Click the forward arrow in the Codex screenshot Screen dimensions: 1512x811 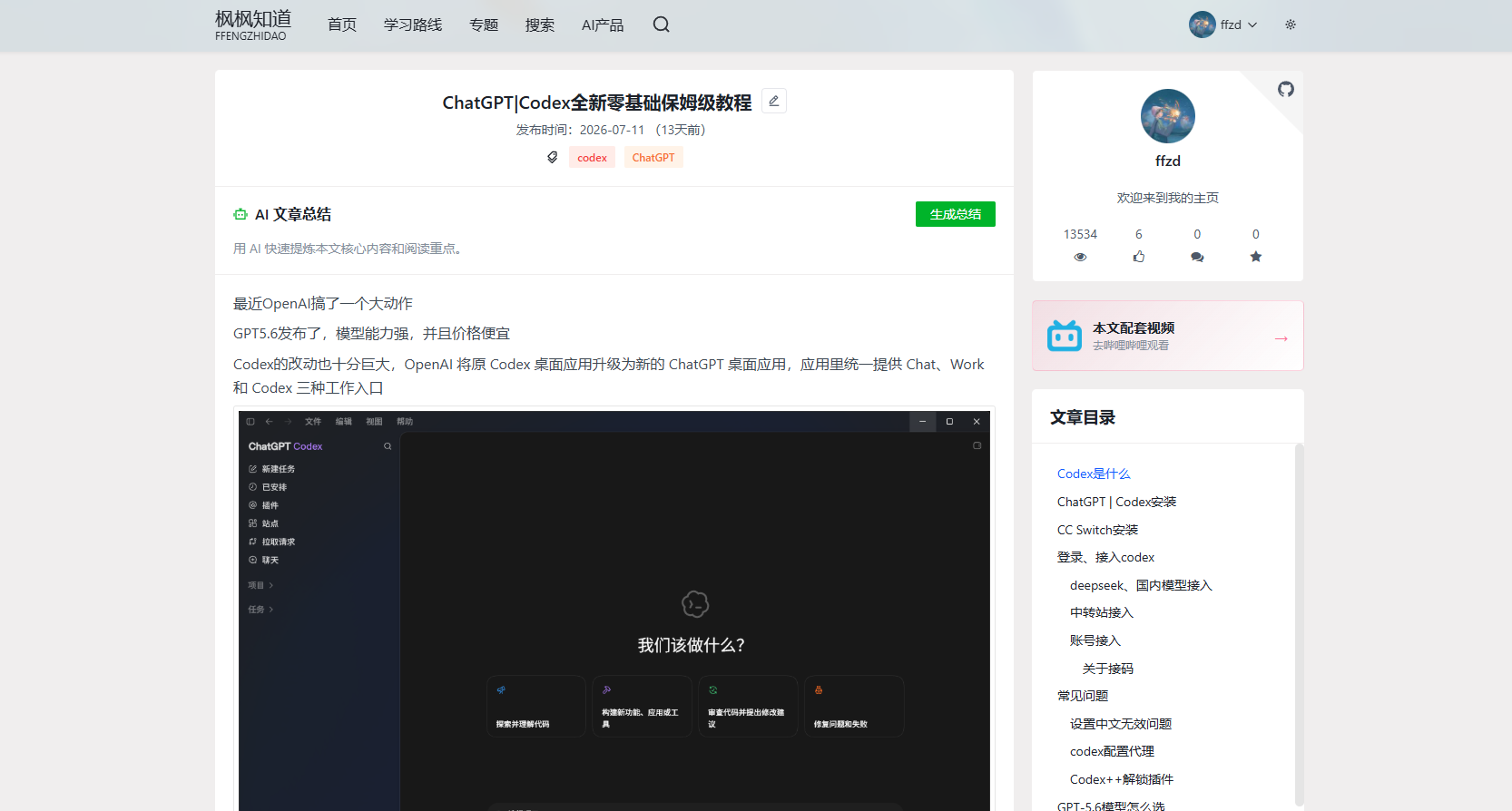click(288, 422)
